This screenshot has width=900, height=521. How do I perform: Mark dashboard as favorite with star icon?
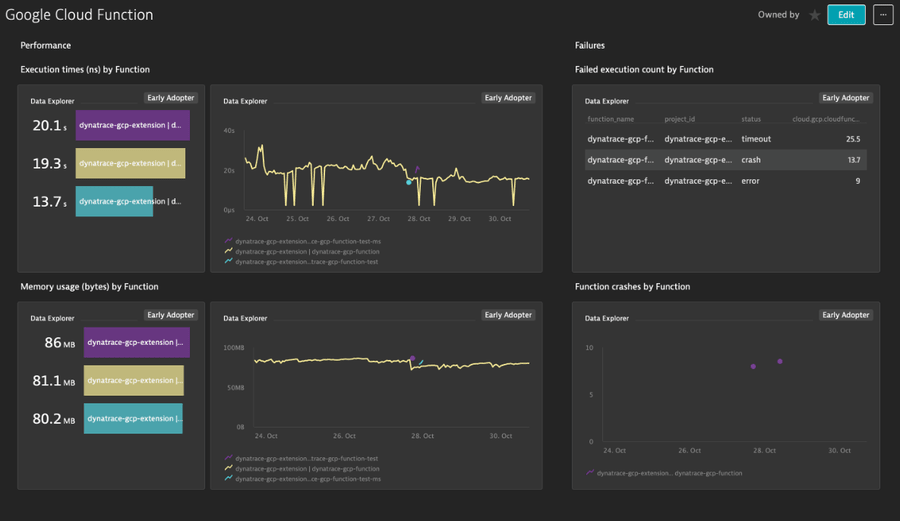(814, 15)
